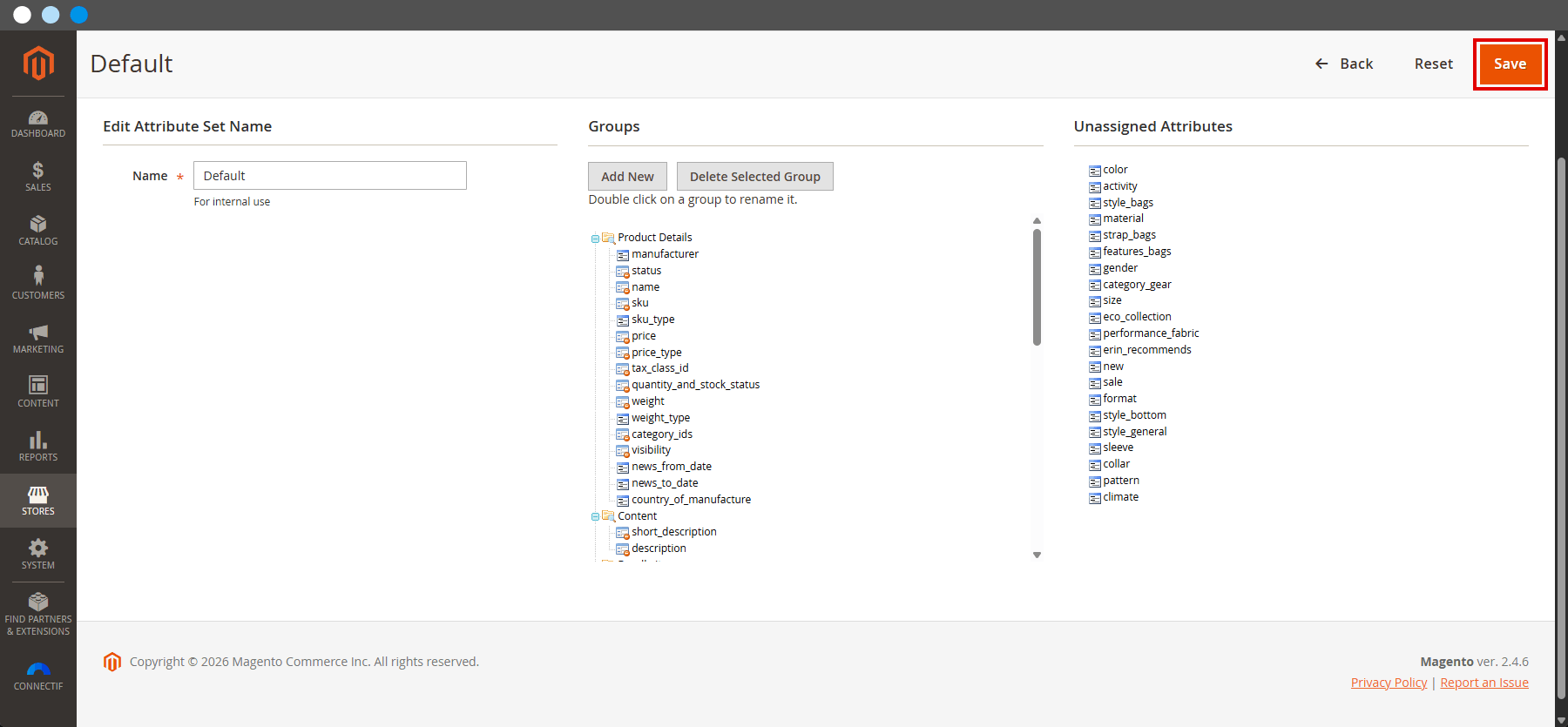1568x727 pixels.
Task: Select unassigned style_bags attribute
Action: coord(1128,203)
